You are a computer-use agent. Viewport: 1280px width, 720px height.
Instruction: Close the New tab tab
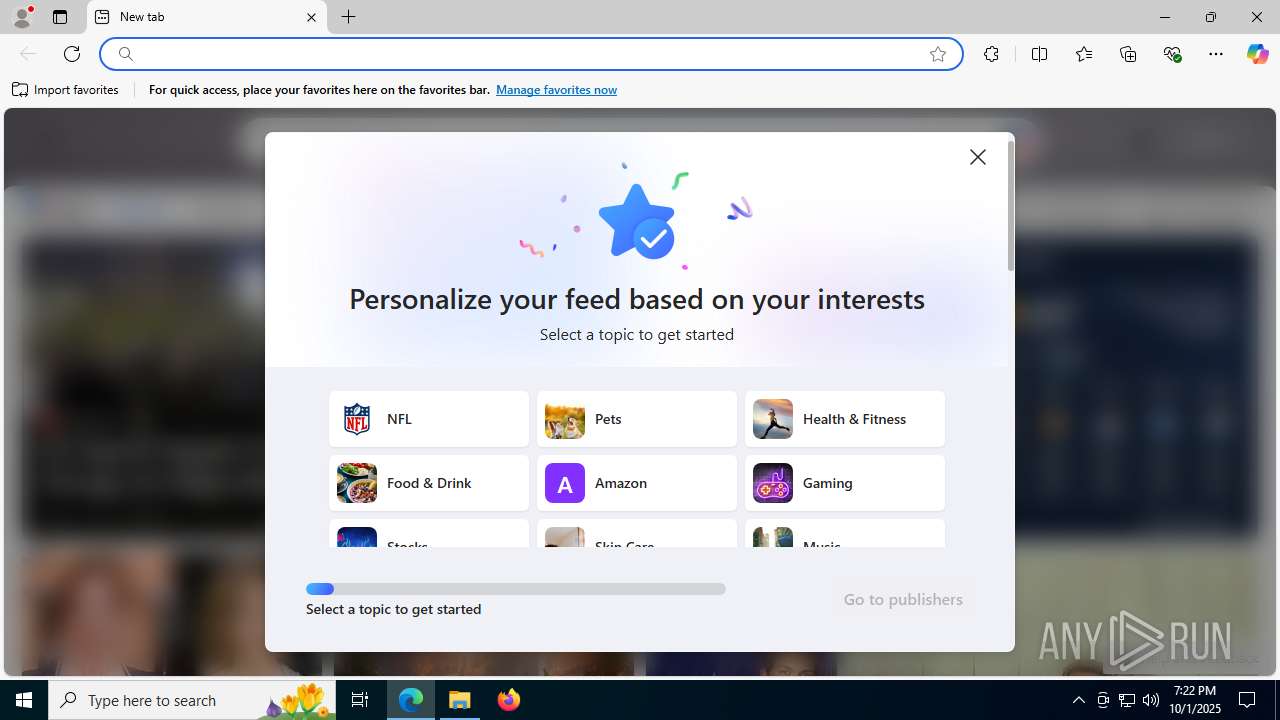pyautogui.click(x=311, y=17)
